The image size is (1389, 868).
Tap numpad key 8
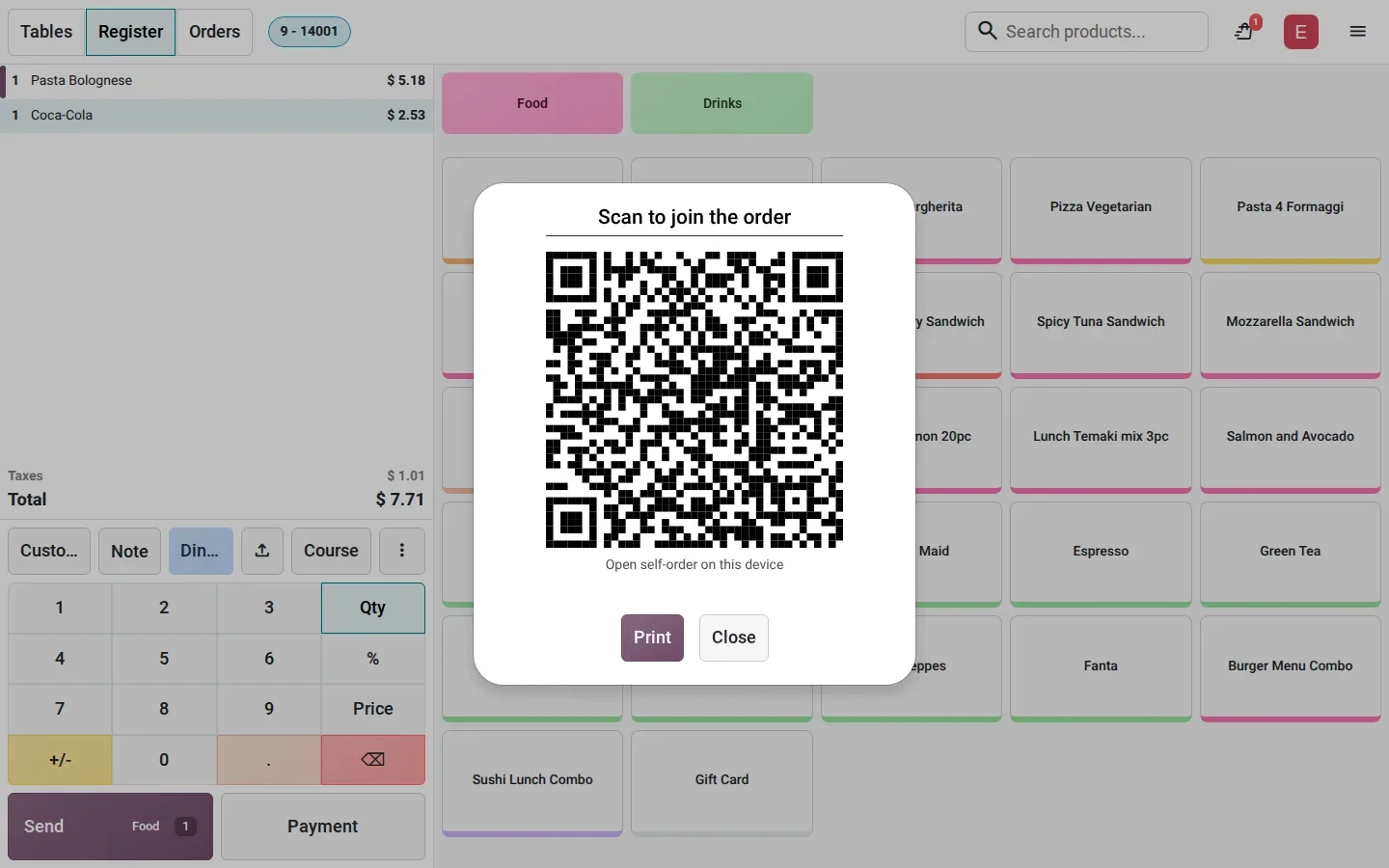tap(164, 709)
